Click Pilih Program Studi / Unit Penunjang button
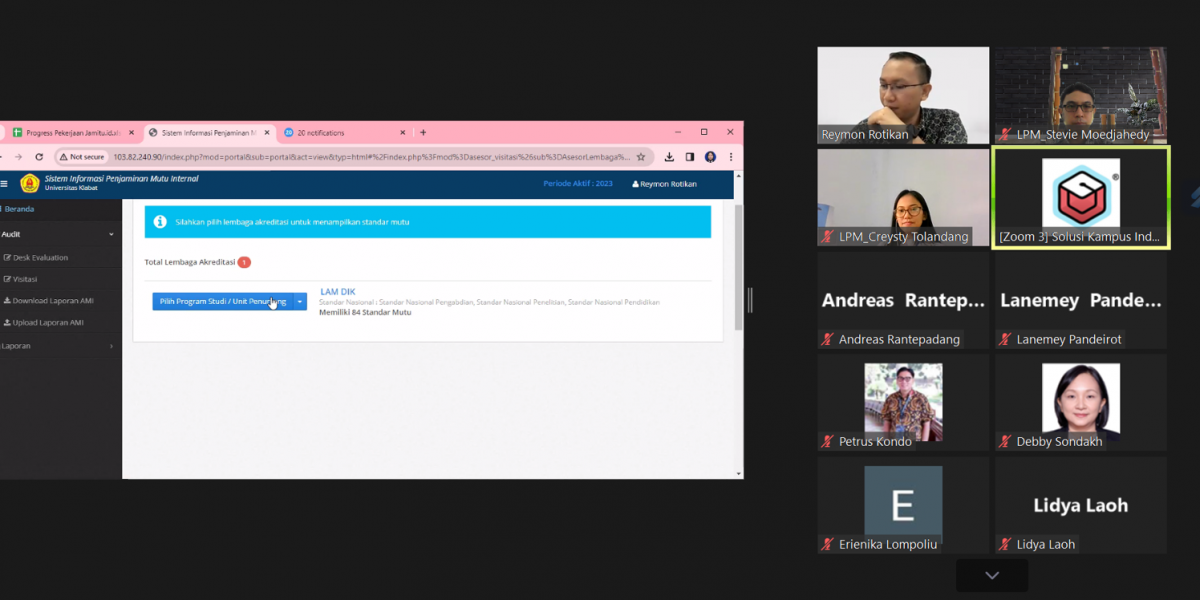1200x600 pixels. click(x=222, y=302)
